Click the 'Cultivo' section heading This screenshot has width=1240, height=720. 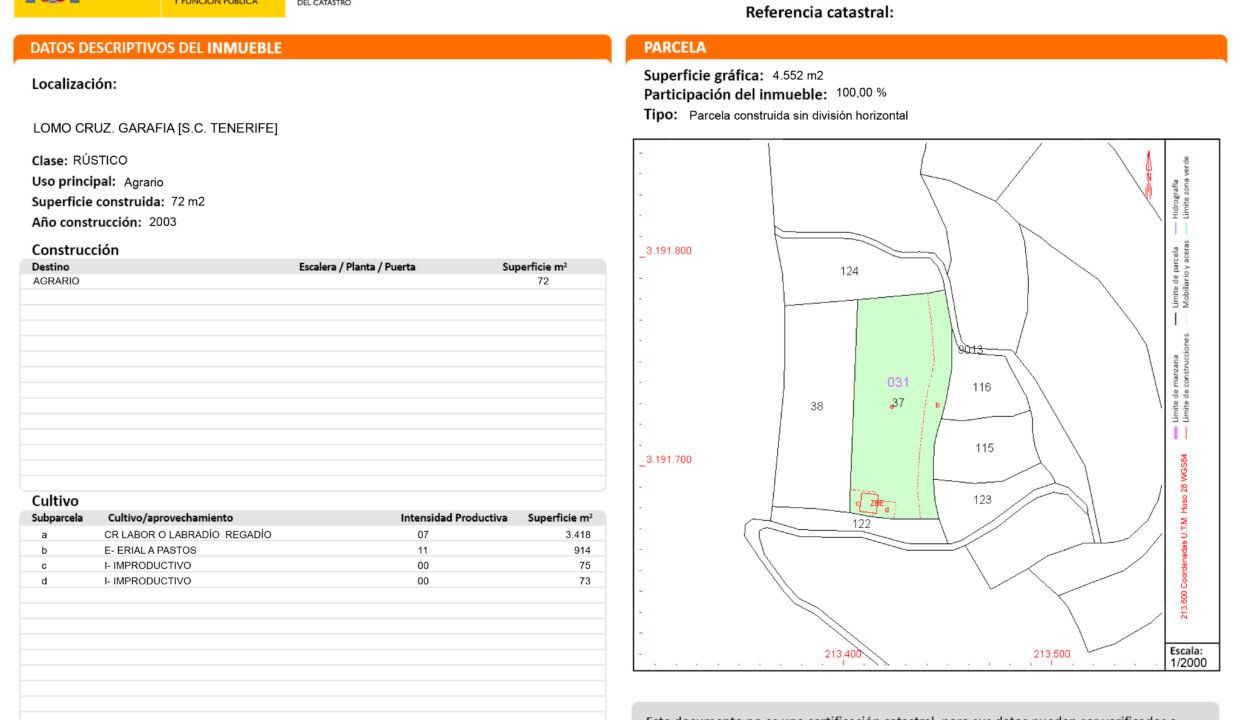pyautogui.click(x=55, y=501)
